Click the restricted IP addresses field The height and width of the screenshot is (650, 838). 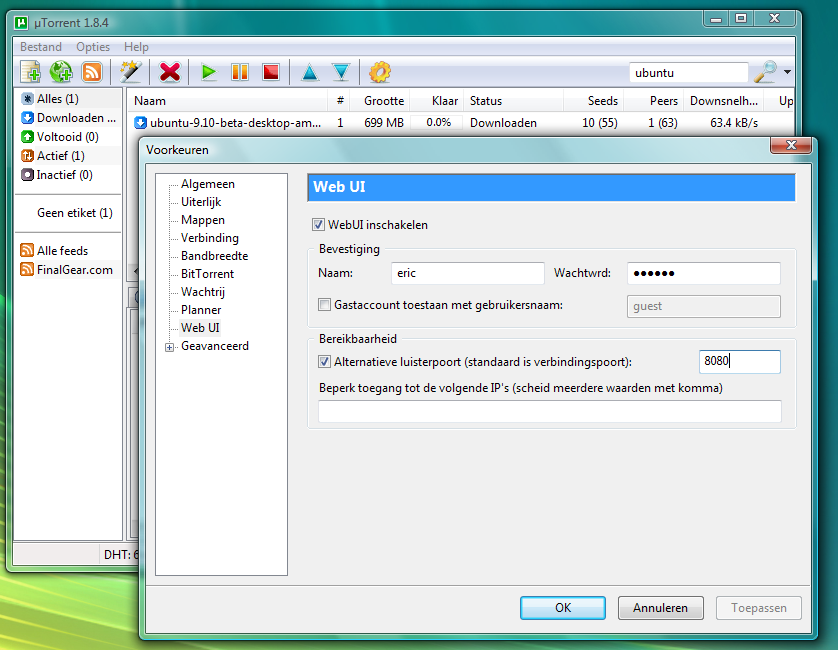tap(550, 412)
